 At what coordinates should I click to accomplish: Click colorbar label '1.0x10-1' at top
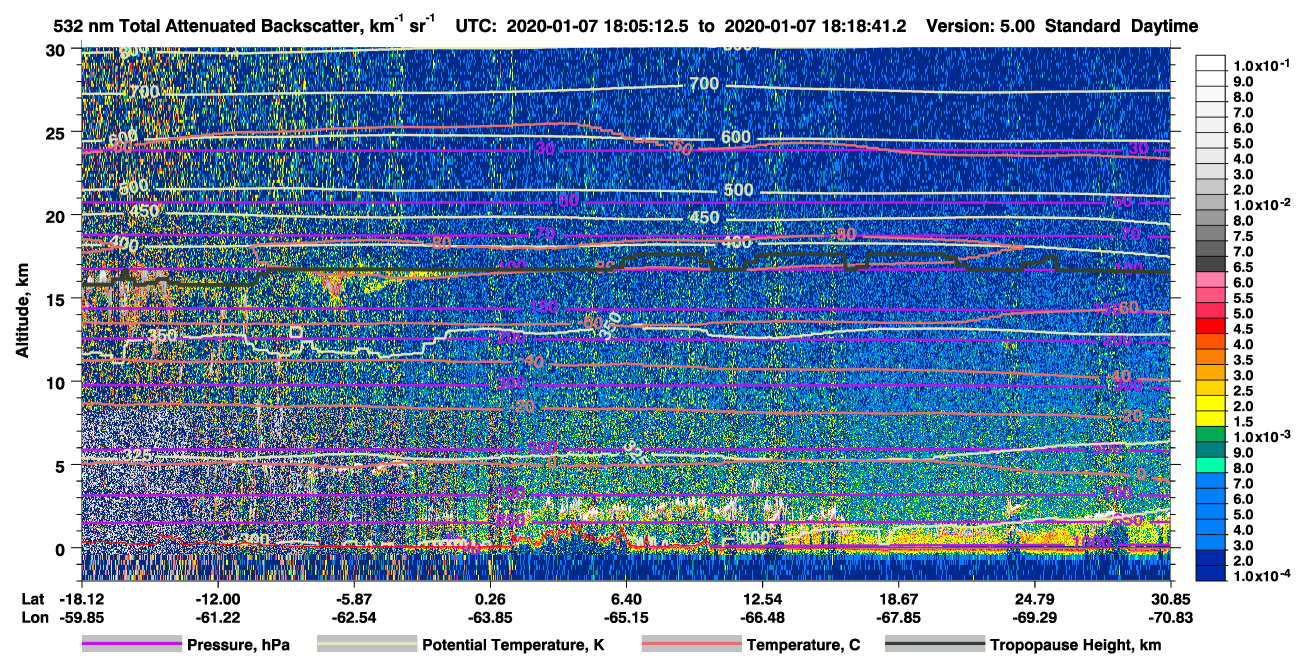[x=1262, y=66]
